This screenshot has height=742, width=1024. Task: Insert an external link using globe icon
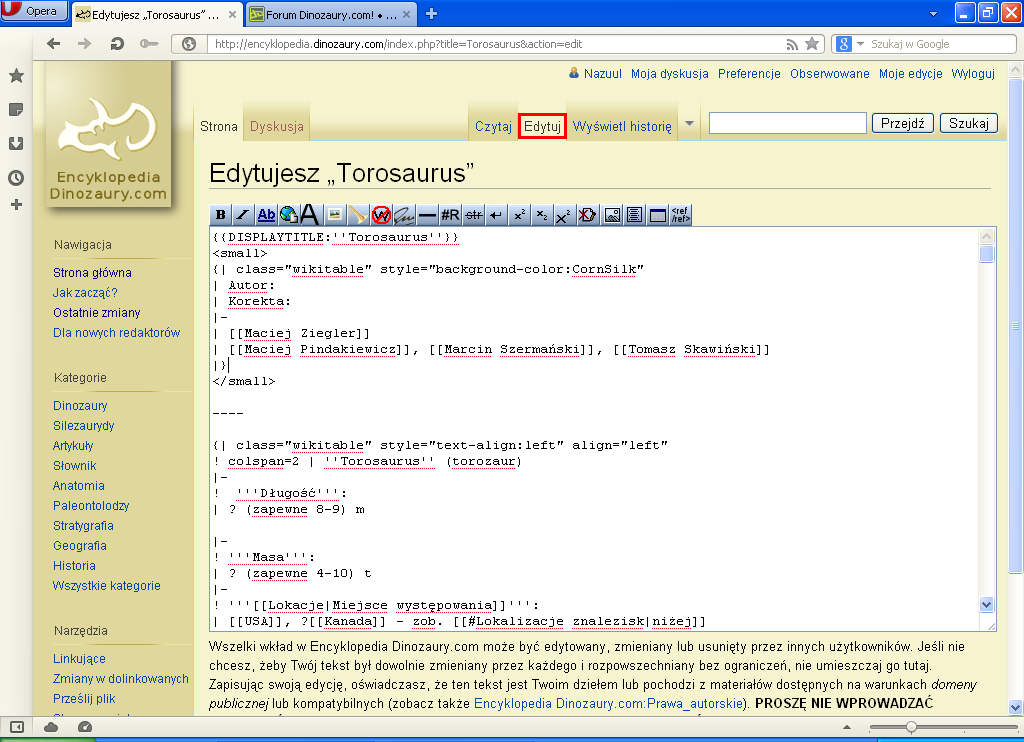(x=288, y=215)
